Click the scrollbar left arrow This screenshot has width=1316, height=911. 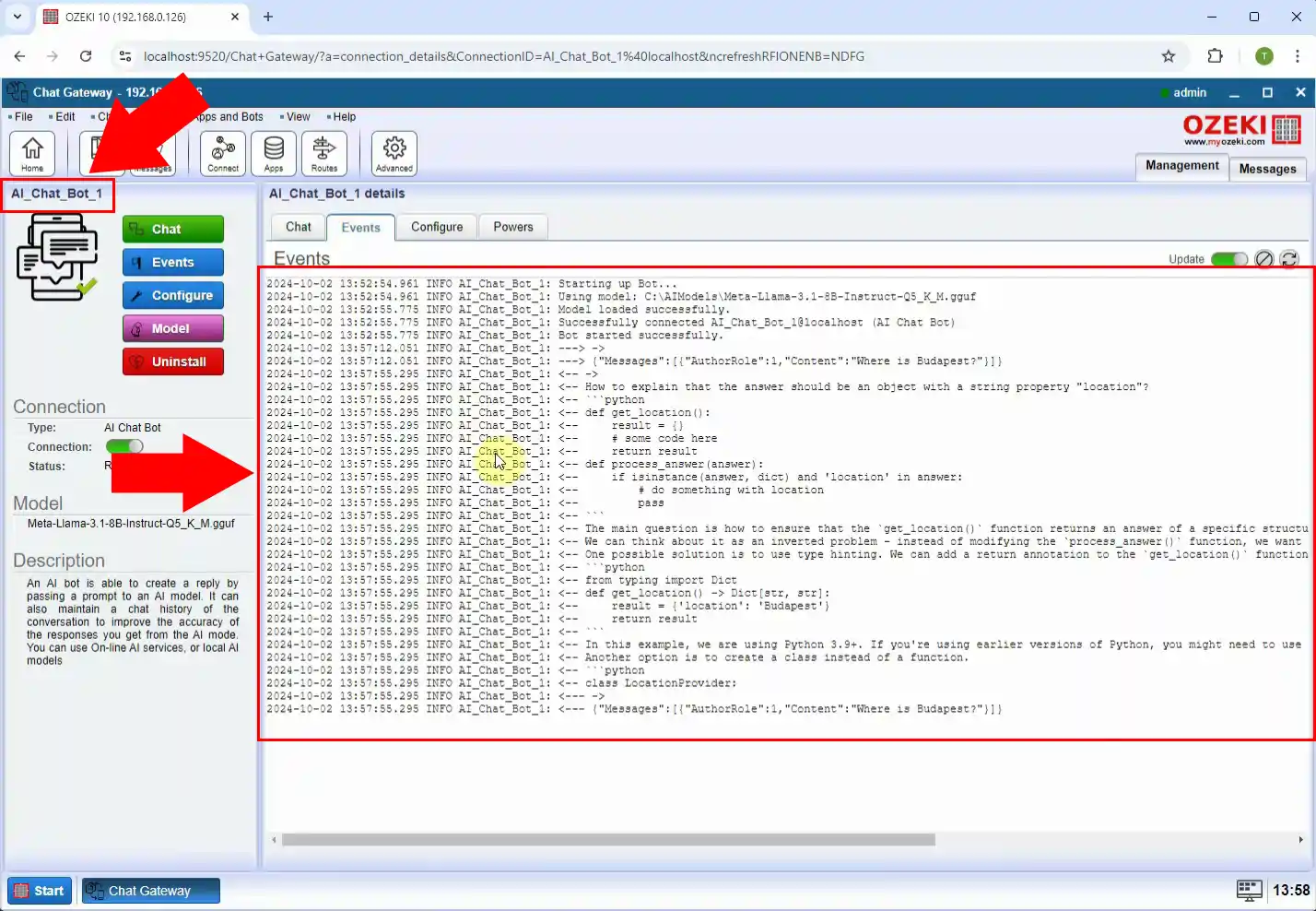(274, 840)
